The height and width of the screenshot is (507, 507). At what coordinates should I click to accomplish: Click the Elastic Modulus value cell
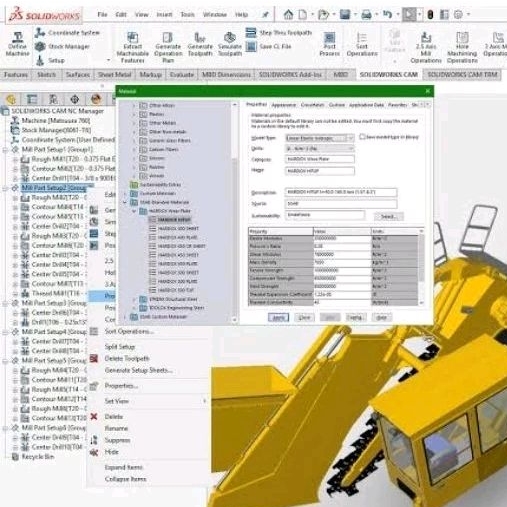pyautogui.click(x=342, y=238)
